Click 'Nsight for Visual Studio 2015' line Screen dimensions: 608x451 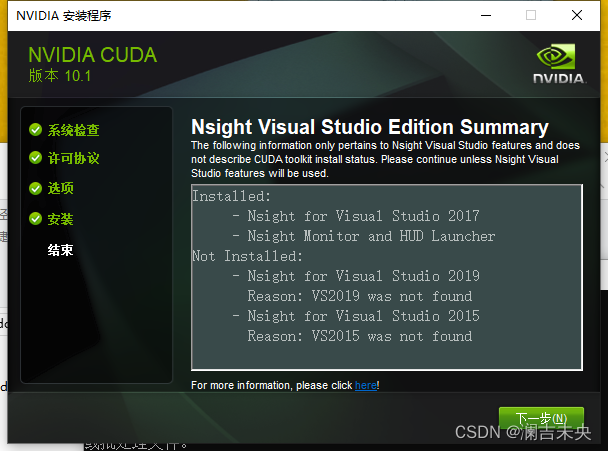tap(363, 316)
